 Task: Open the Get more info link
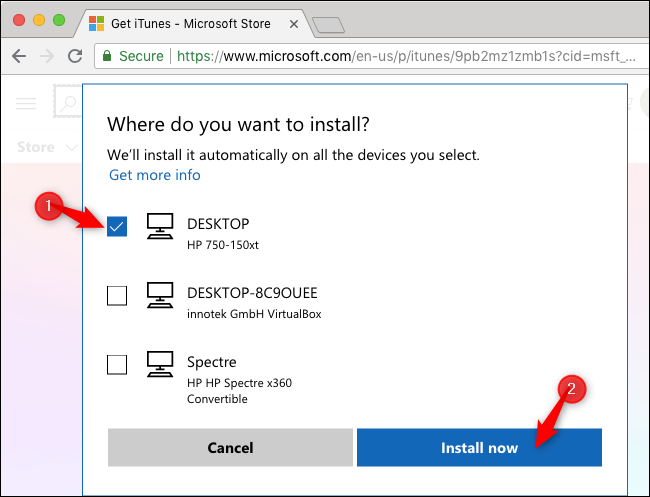coord(155,175)
